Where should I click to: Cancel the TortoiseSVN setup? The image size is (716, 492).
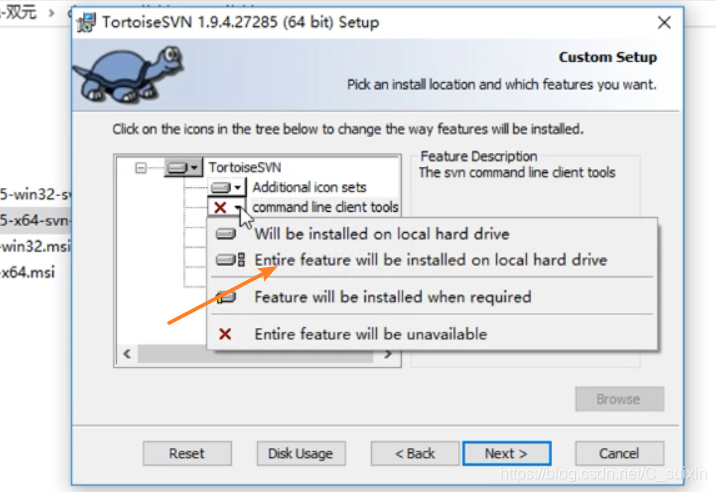coord(619,453)
